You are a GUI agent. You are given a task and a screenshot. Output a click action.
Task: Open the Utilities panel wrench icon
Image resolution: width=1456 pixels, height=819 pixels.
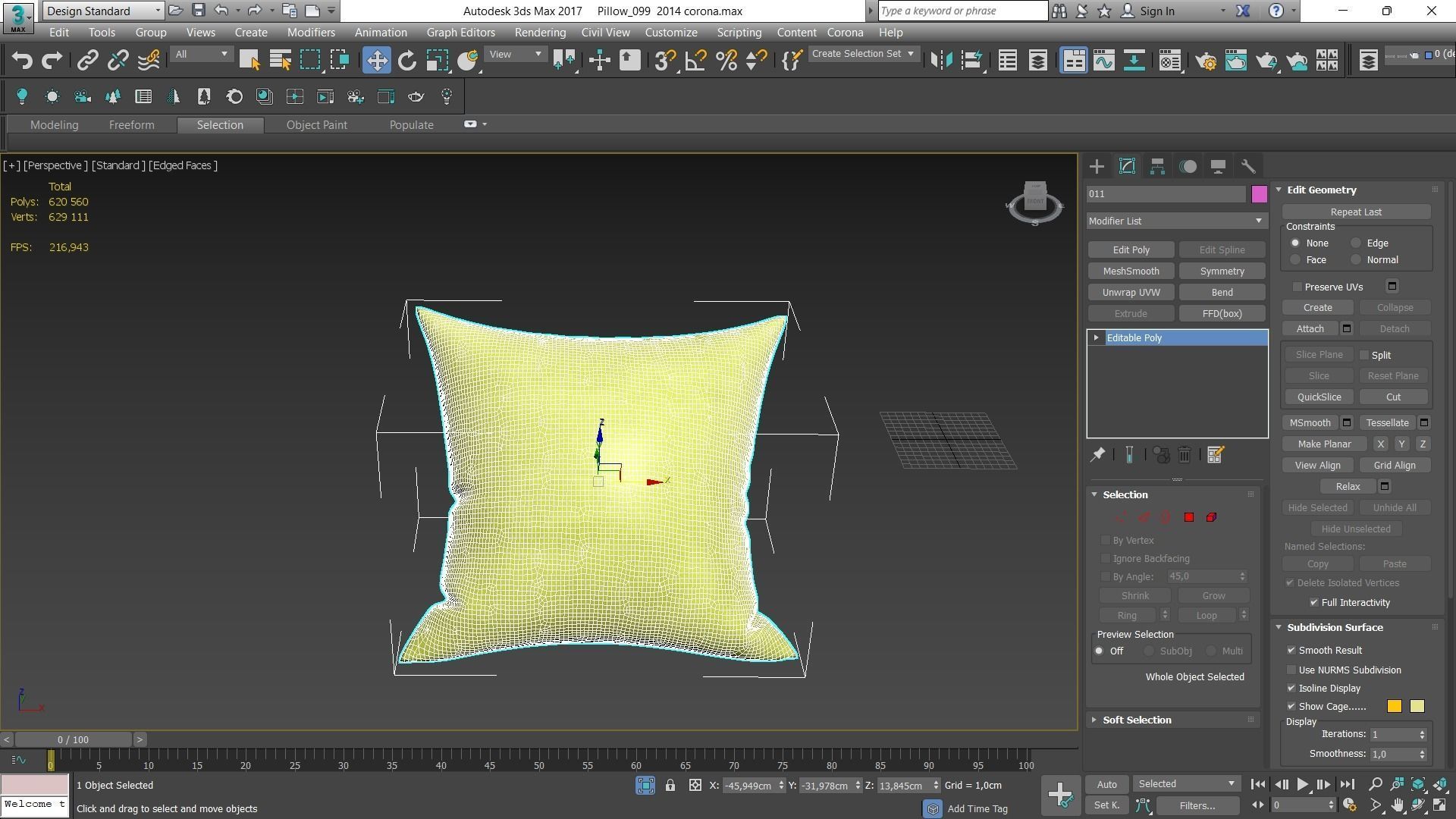(x=1248, y=166)
